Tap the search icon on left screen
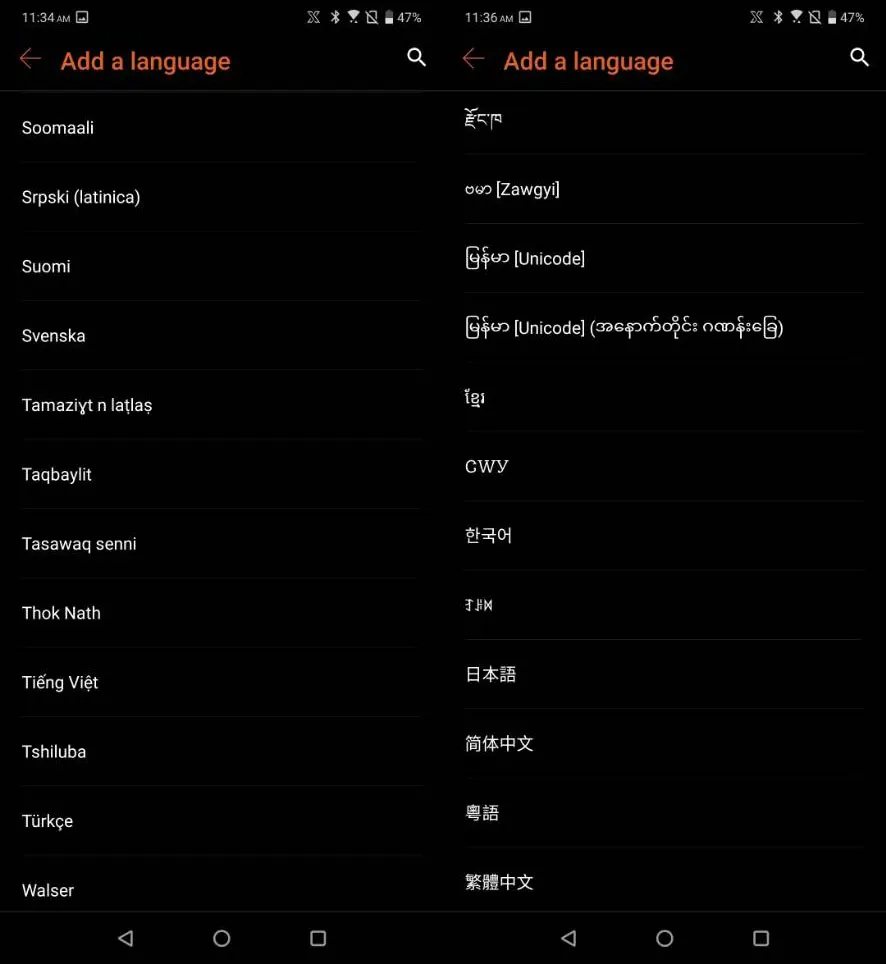This screenshot has height=964, width=886. pos(416,58)
